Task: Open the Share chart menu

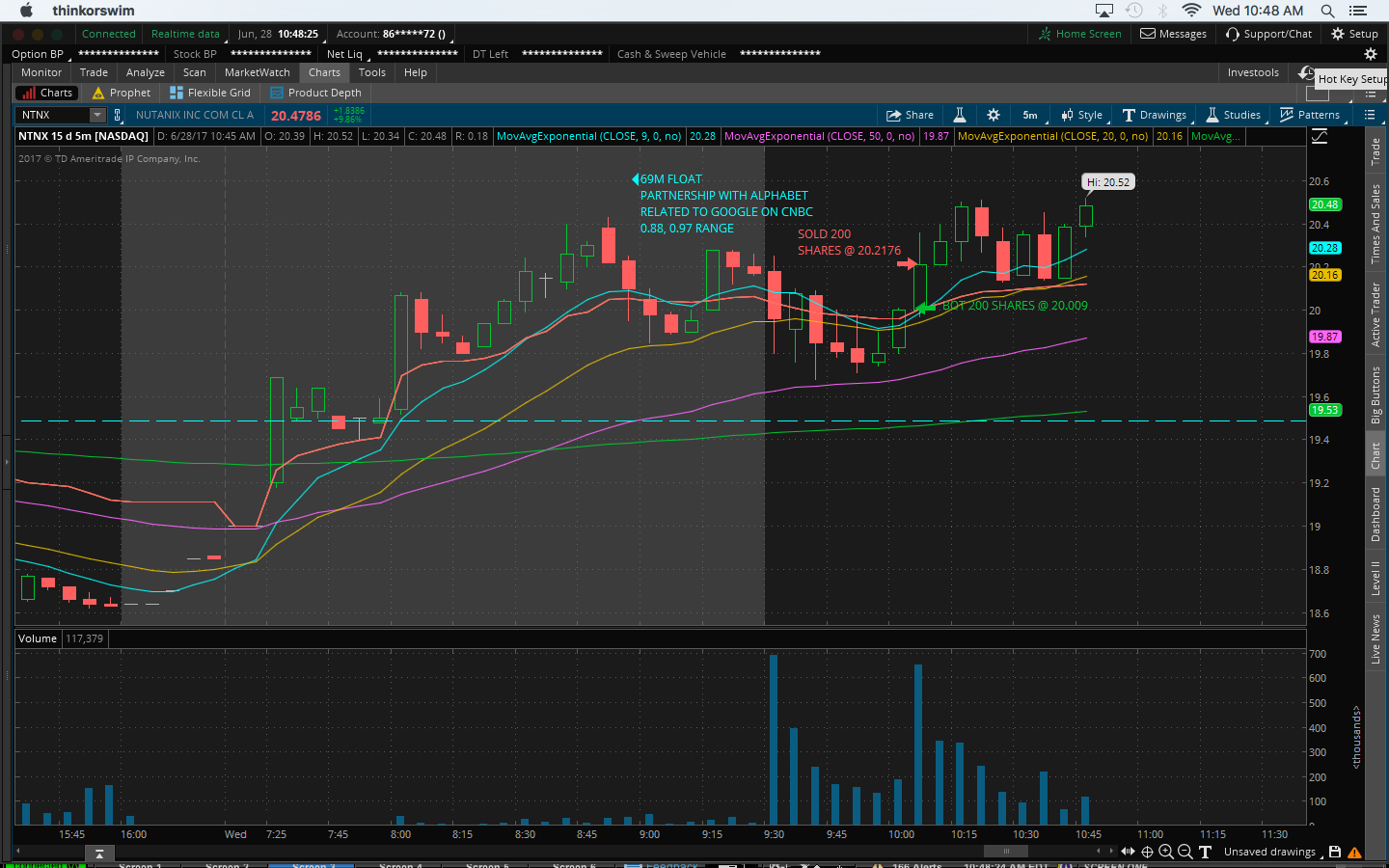Action: [910, 115]
